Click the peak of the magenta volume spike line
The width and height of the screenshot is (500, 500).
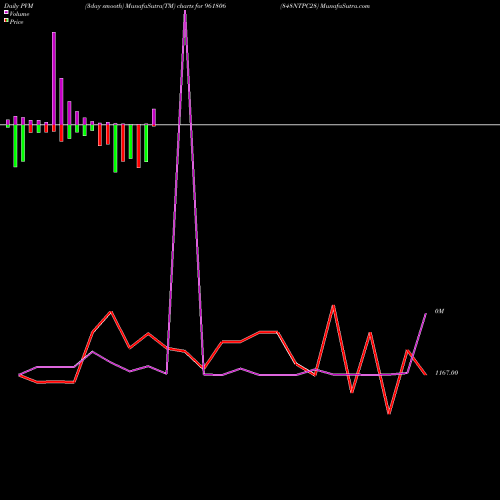(x=185, y=12)
